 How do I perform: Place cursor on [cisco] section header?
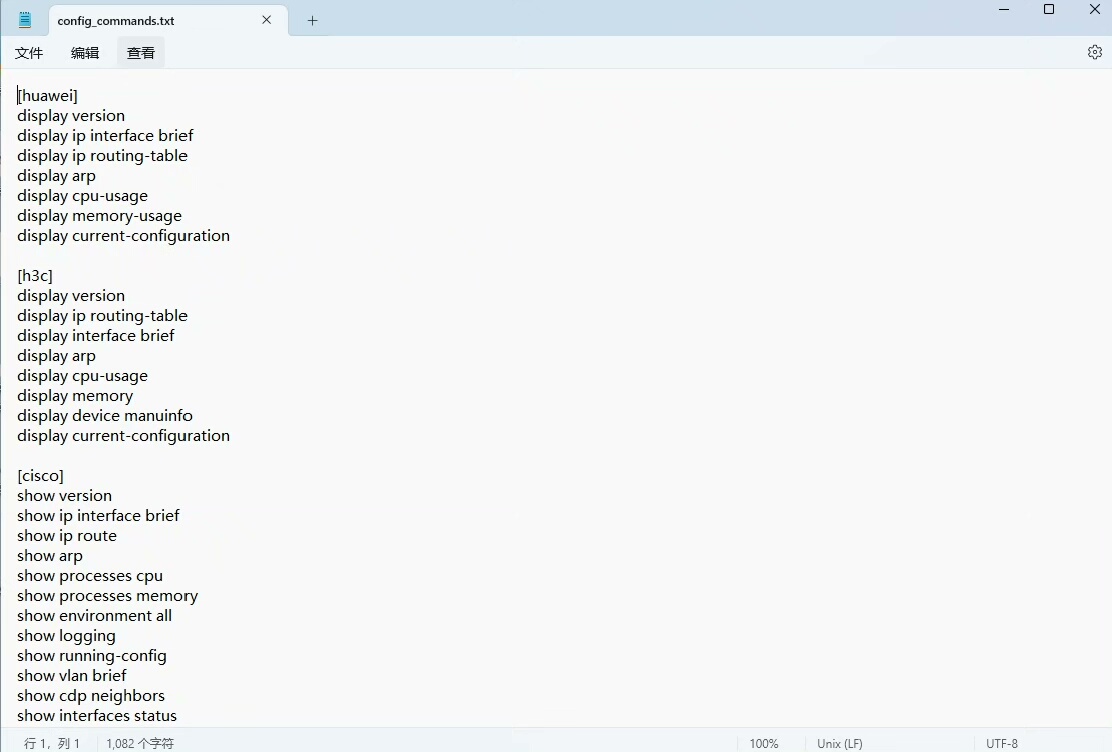pos(40,476)
